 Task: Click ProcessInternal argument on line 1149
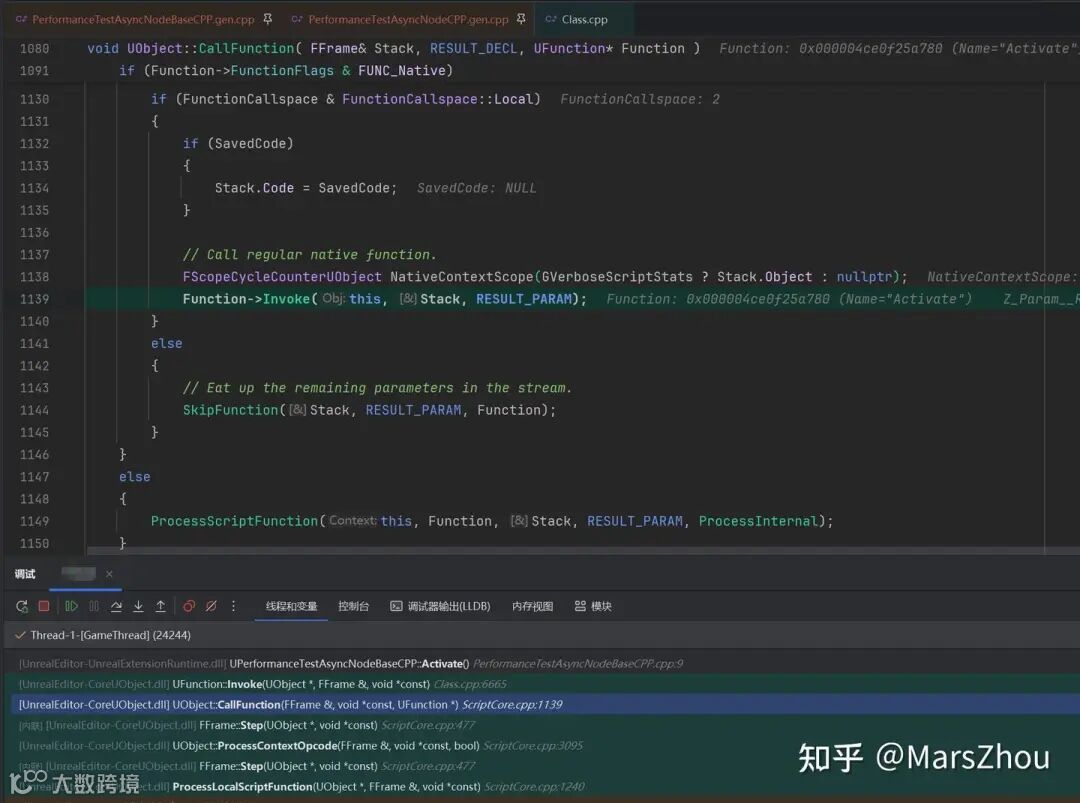[x=758, y=521]
